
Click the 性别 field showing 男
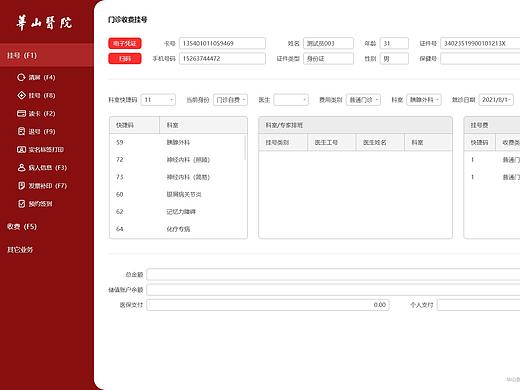[x=394, y=59]
